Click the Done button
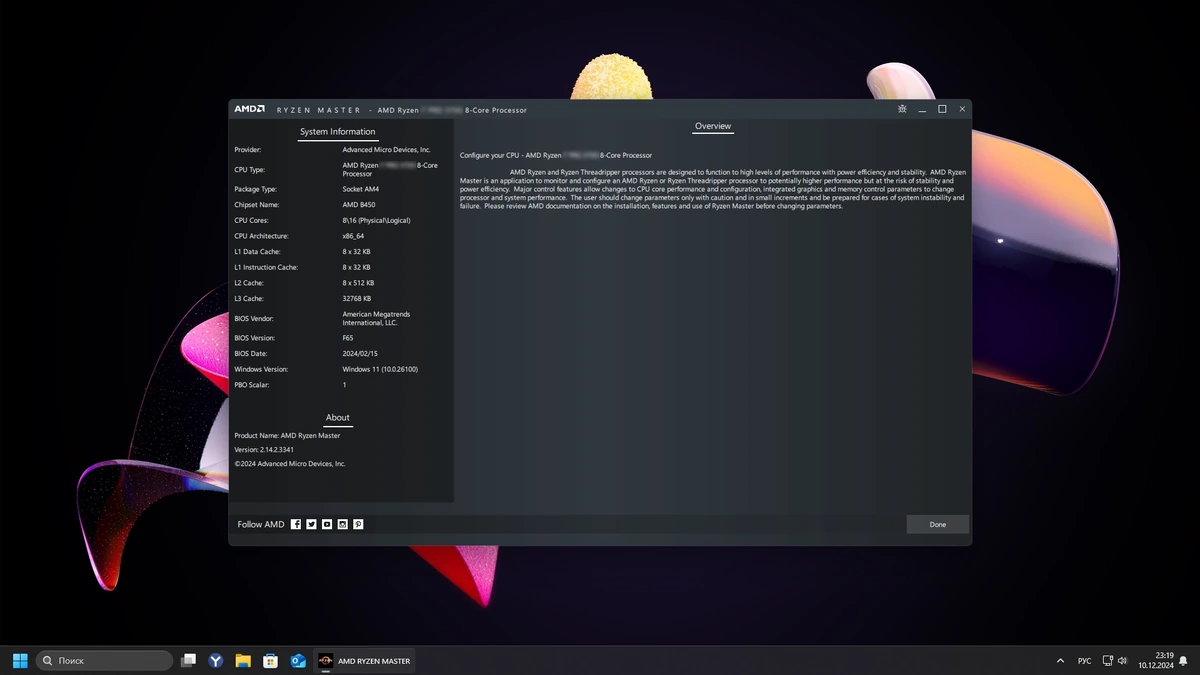The image size is (1200, 675). click(938, 524)
